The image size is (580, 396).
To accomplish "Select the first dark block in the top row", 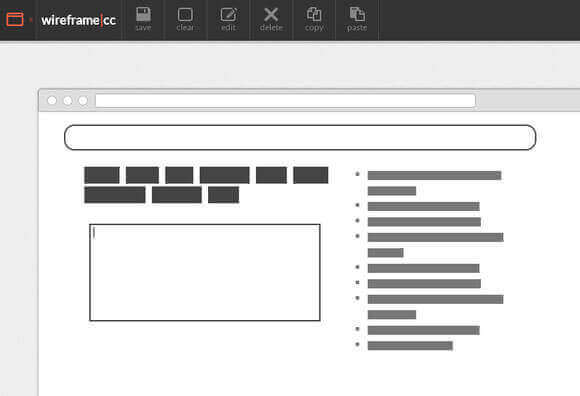I will 102,175.
